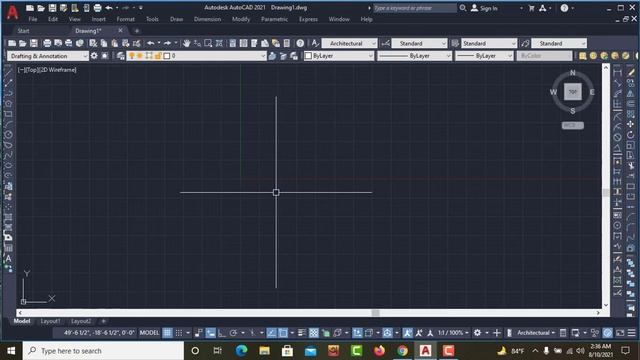Click the ByColor plot style field
Image resolution: width=640 pixels, height=360 pixels.
(544, 56)
